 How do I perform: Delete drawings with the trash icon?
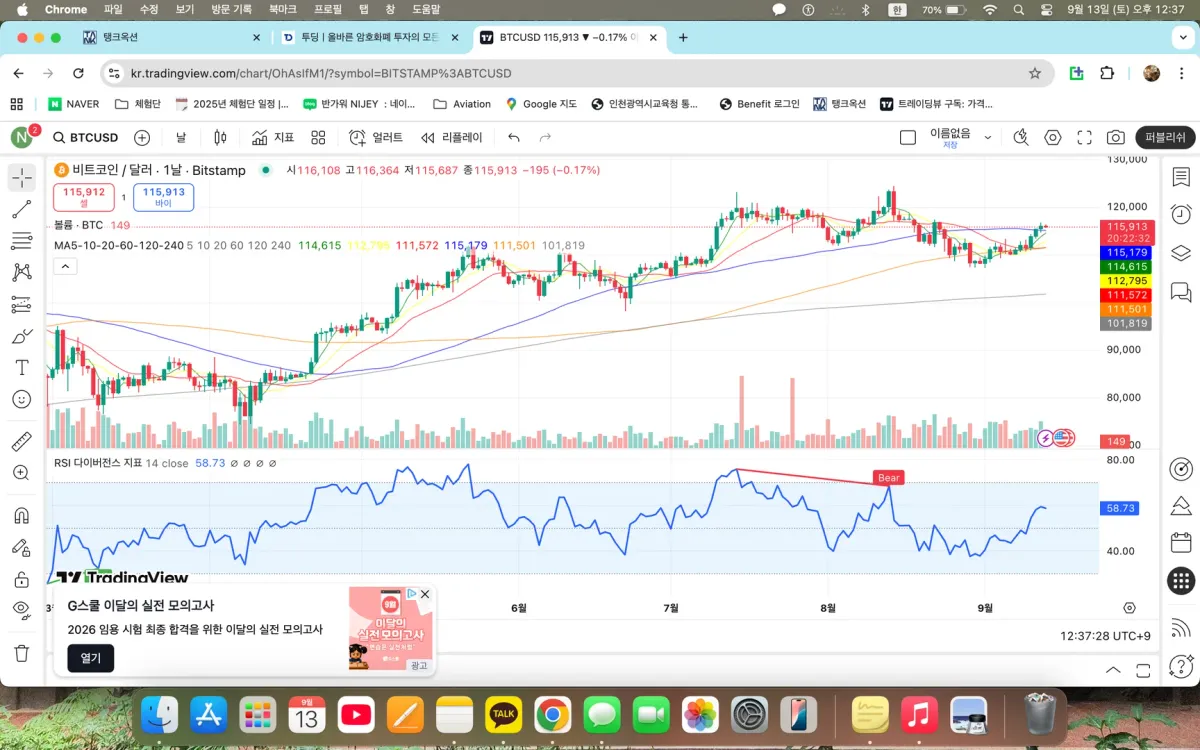click(x=21, y=653)
